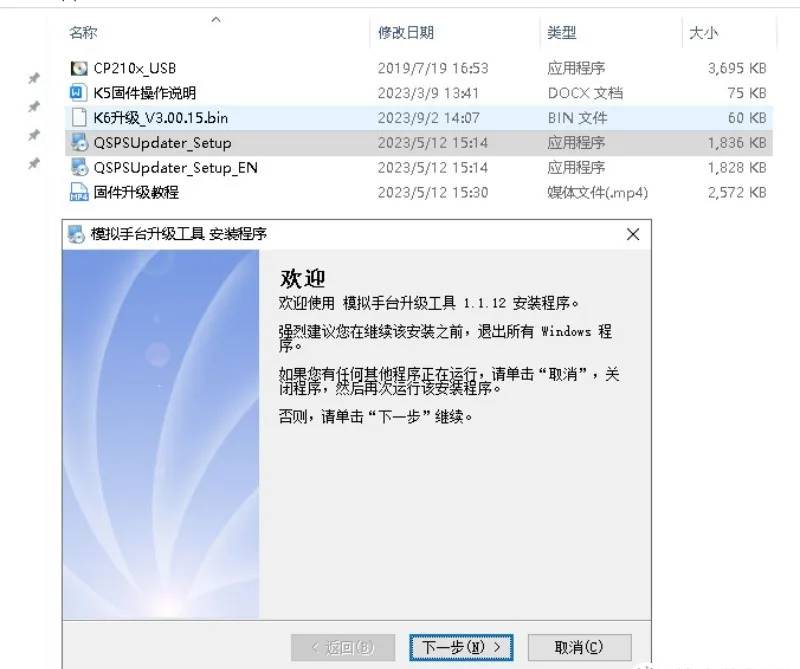Click the blue banner image in the installer
This screenshot has height=669, width=800.
tap(161, 434)
